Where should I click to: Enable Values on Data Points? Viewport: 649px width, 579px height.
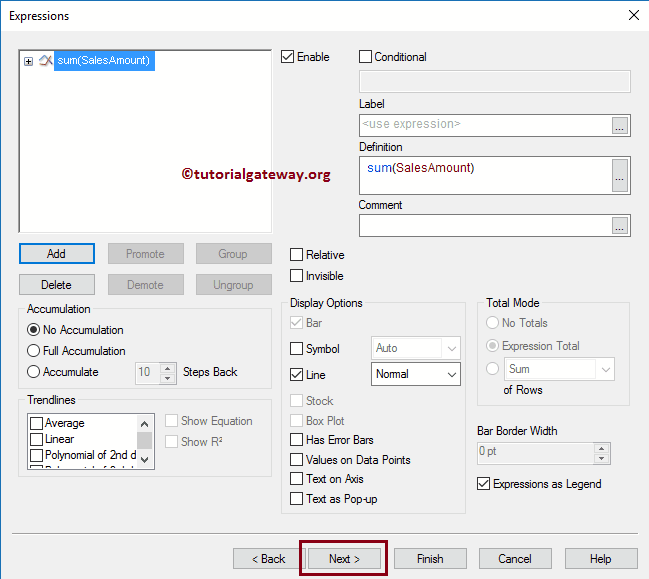click(x=296, y=459)
